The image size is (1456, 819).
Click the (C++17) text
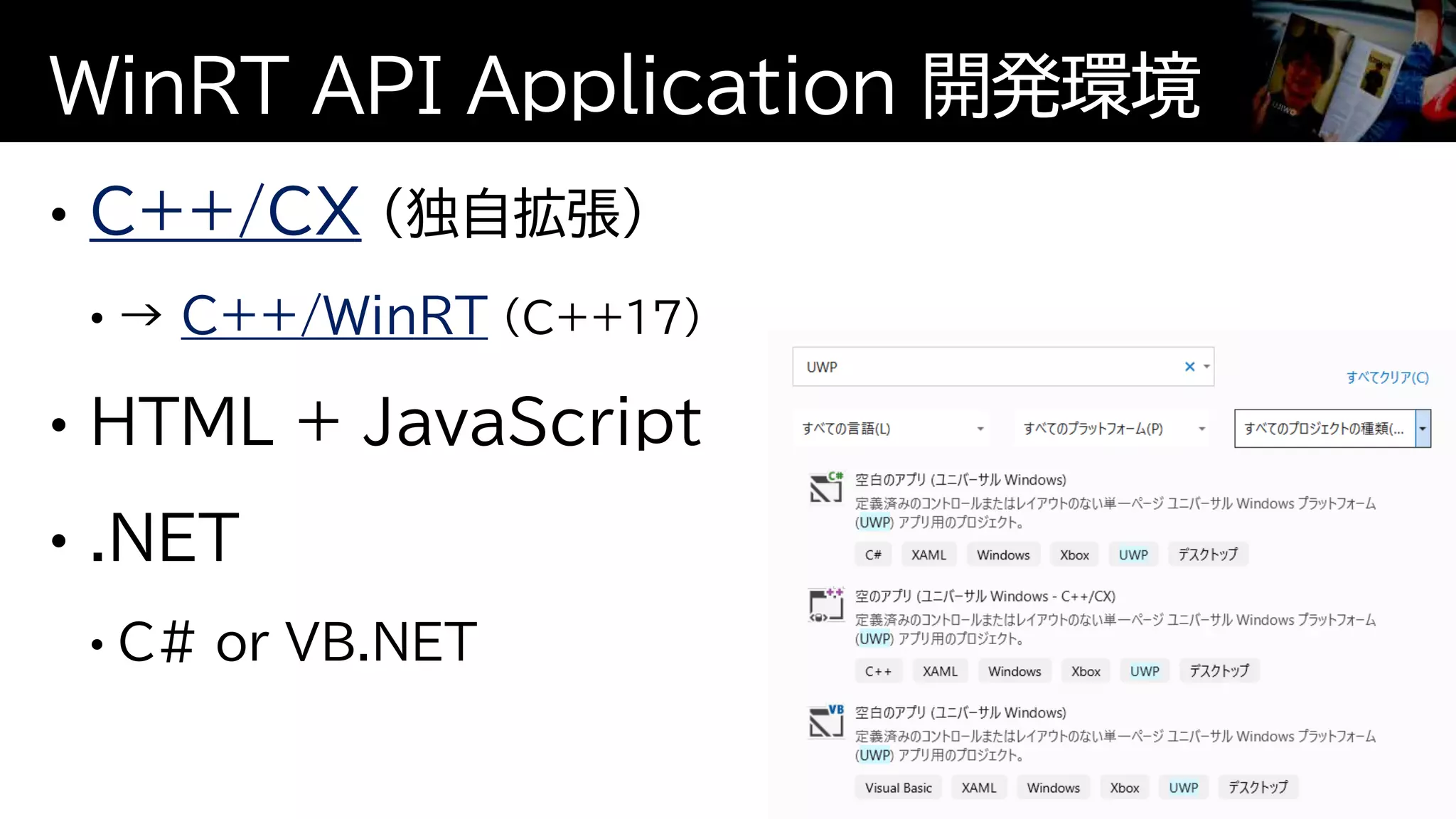pyautogui.click(x=603, y=317)
